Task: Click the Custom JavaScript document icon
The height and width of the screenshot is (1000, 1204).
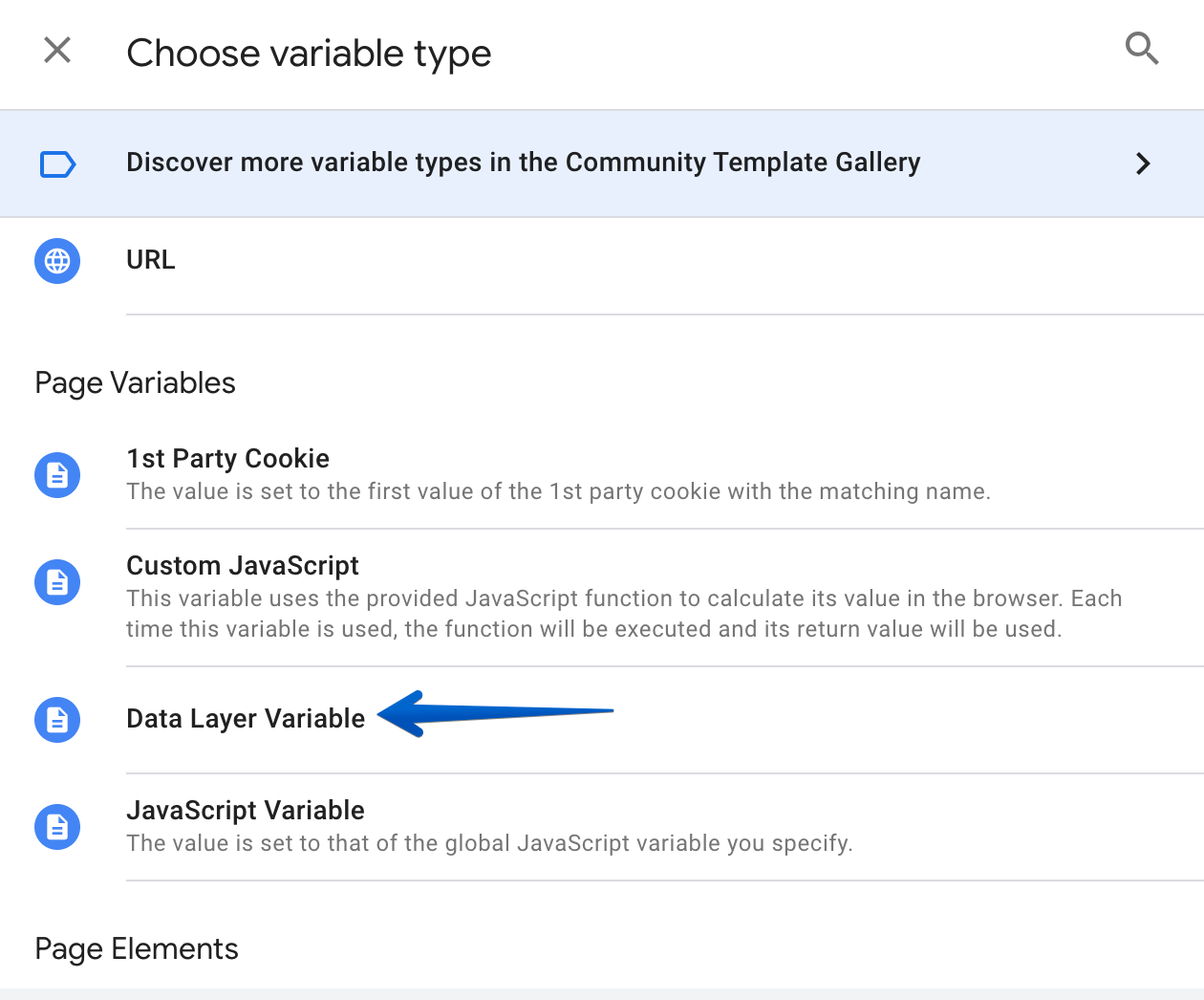Action: click(x=57, y=582)
